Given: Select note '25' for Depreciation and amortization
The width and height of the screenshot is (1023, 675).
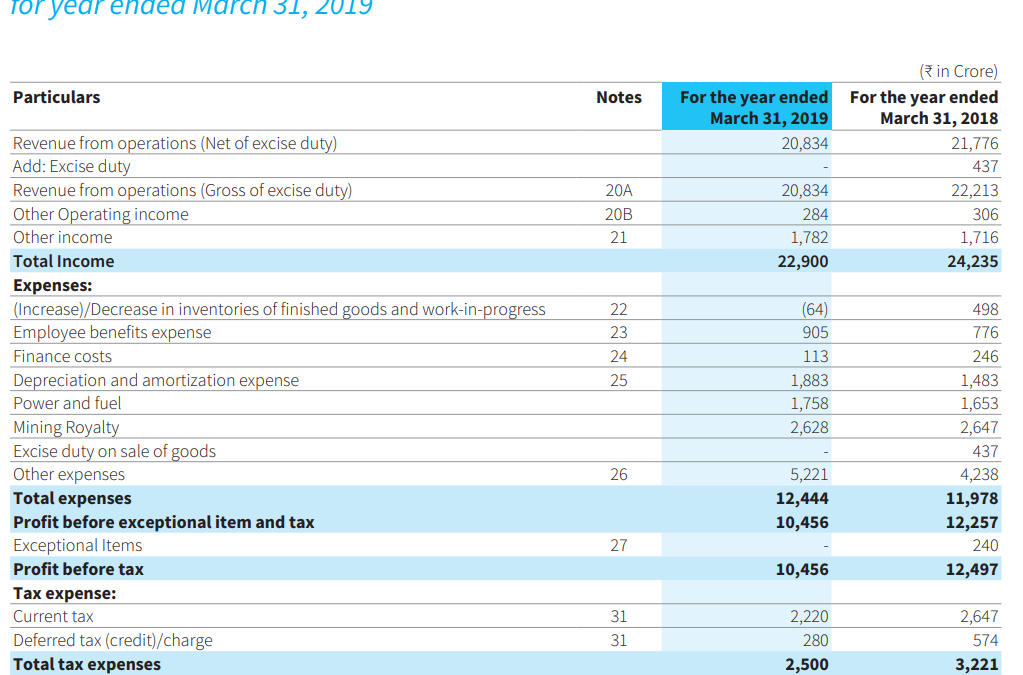Looking at the screenshot, I should pos(618,380).
